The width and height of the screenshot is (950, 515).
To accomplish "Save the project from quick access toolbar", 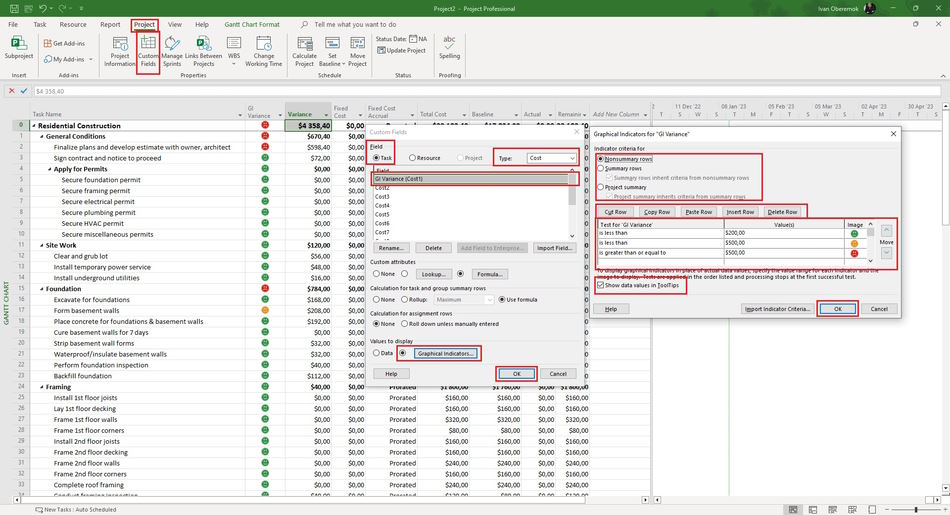I will point(14,8).
